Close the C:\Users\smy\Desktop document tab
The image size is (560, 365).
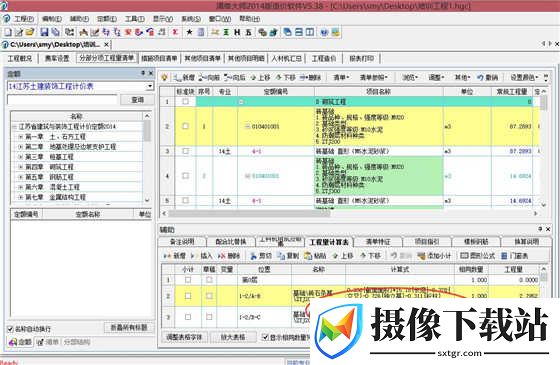[x=106, y=45]
